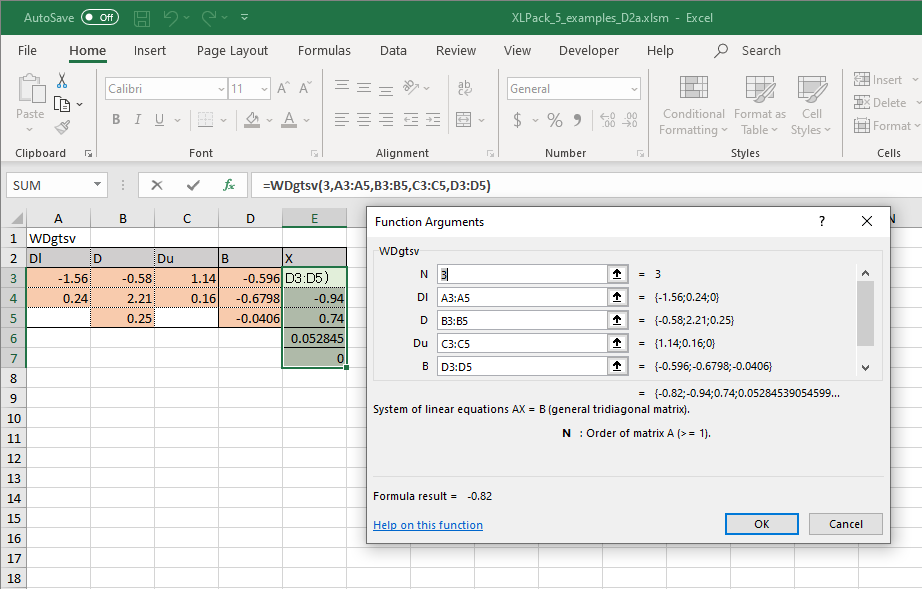
Task: Click OK in Function Arguments dialog
Action: 761,524
